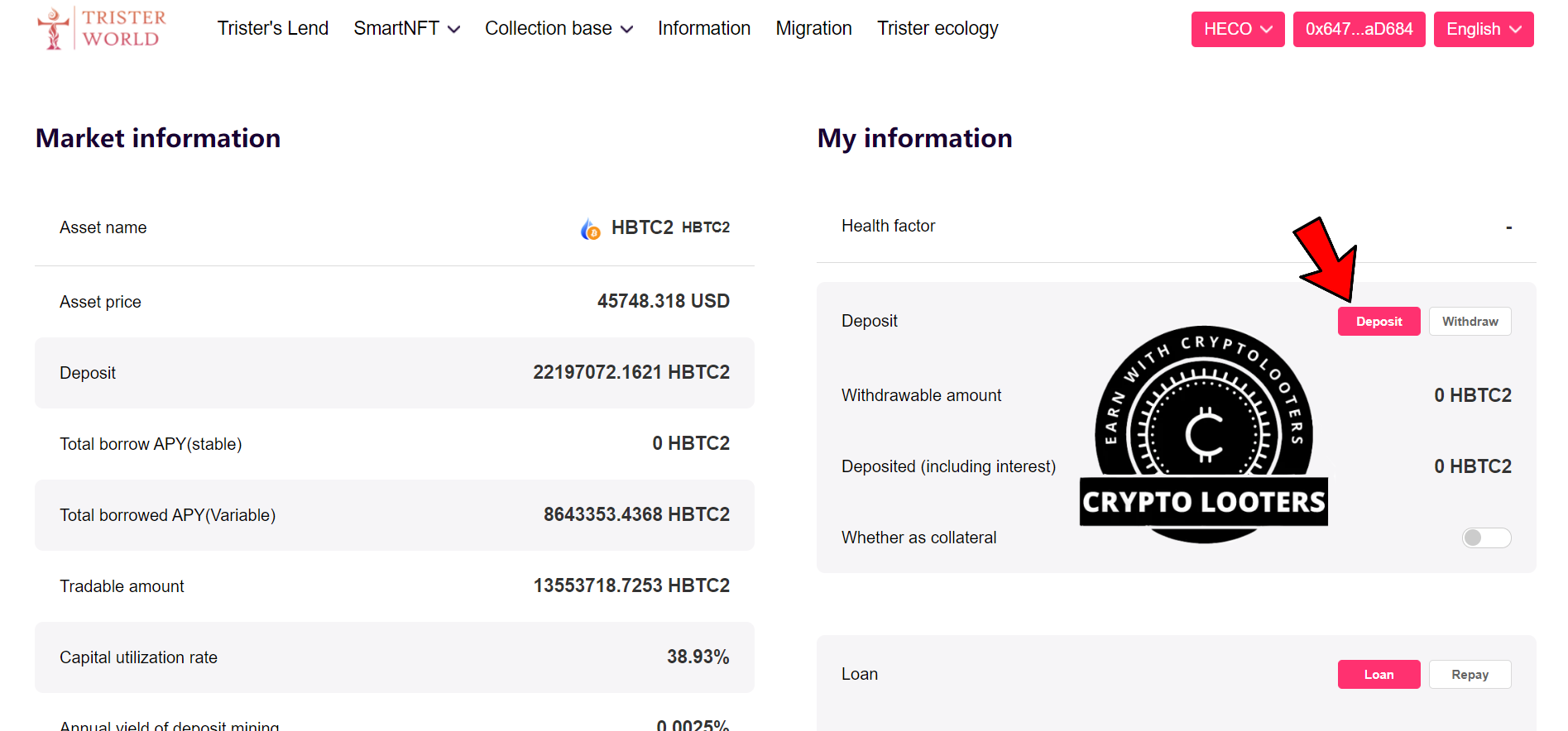
Task: Click the Repay button
Action: click(x=1470, y=675)
